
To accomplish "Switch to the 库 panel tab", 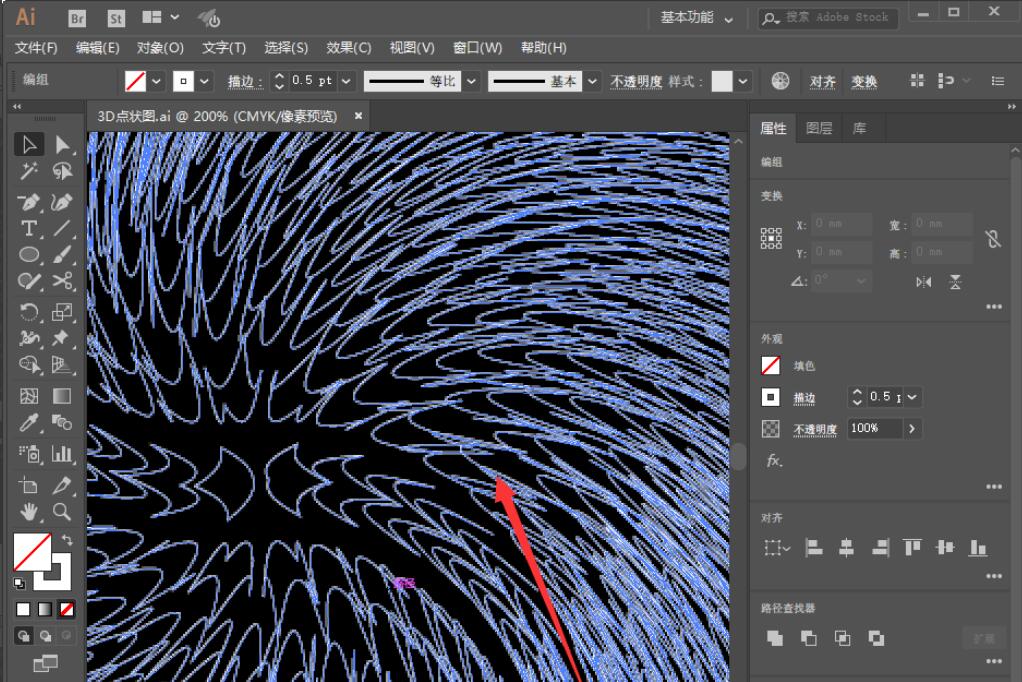I will click(859, 128).
